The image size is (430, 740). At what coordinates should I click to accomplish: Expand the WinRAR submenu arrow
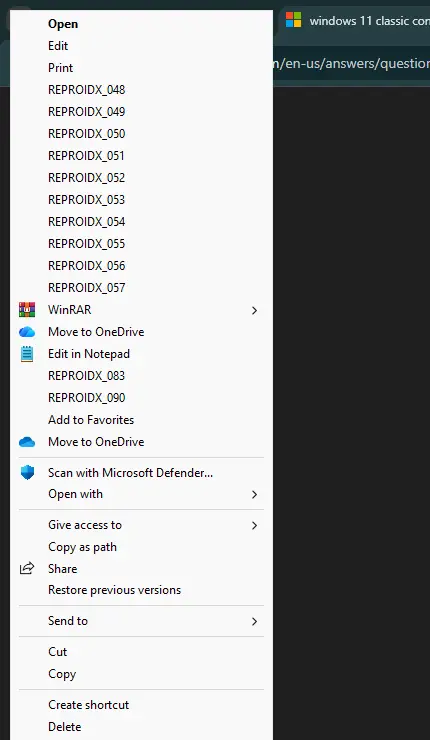(x=254, y=310)
